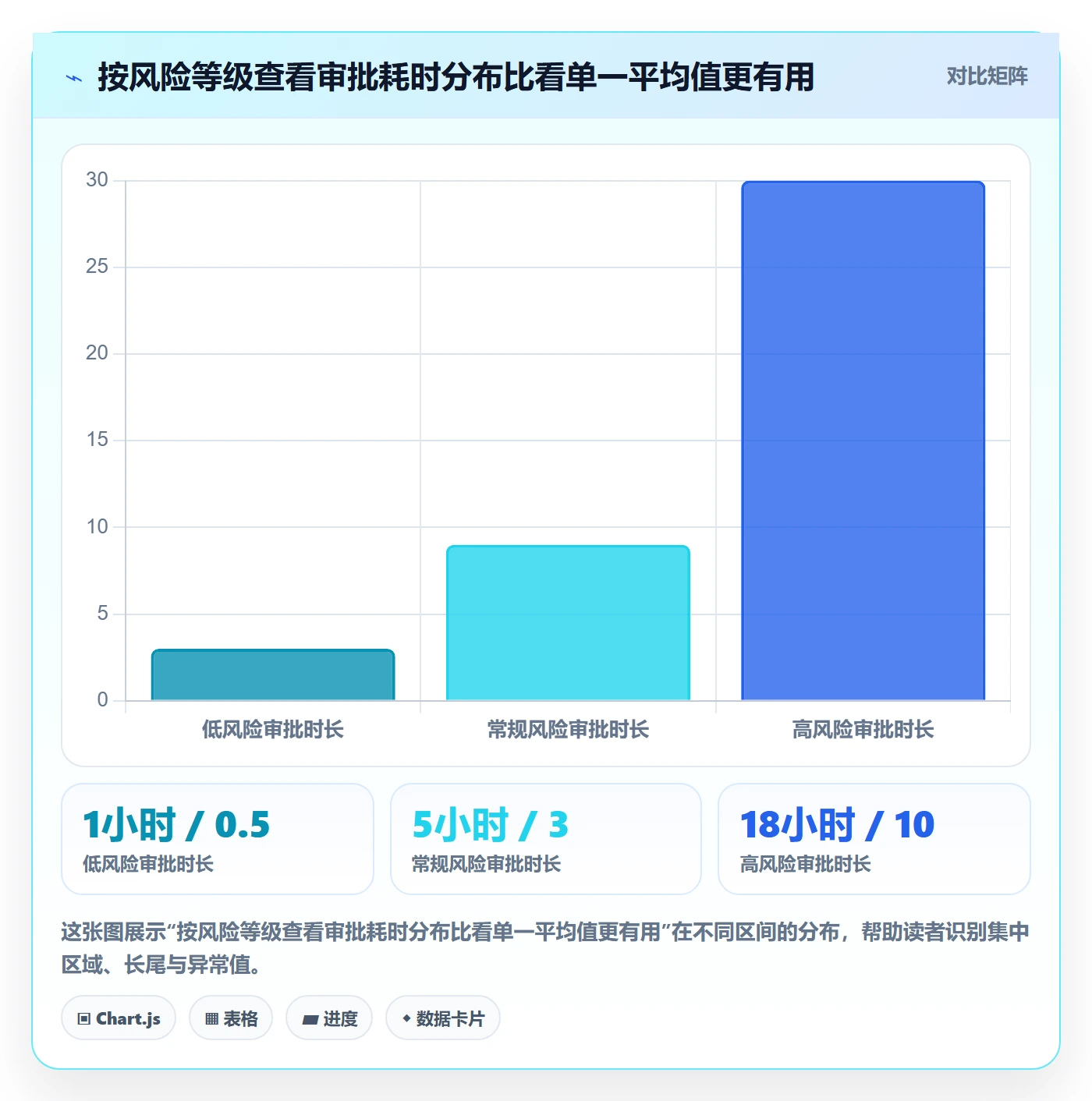
Task: Select the 低风险审批时长 bar in chart
Action: 273,674
